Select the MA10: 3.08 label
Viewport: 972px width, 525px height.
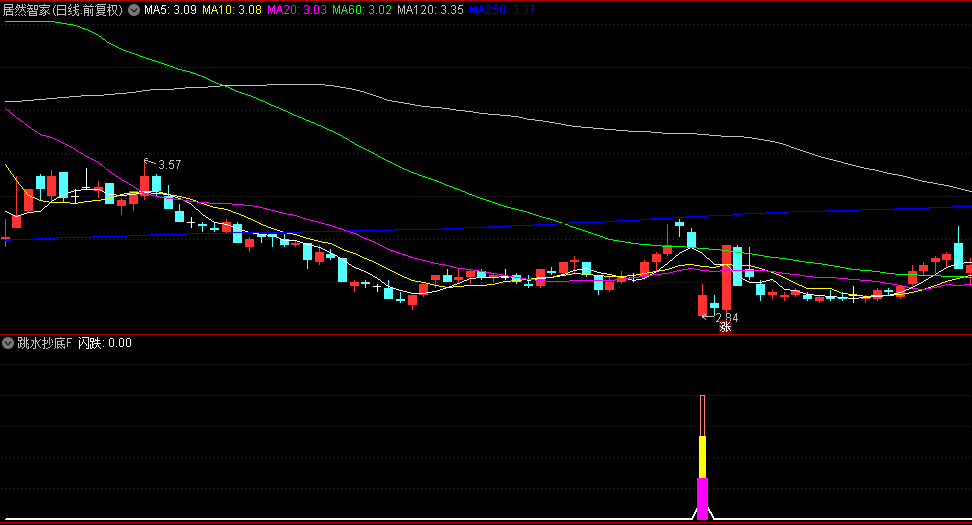point(232,10)
